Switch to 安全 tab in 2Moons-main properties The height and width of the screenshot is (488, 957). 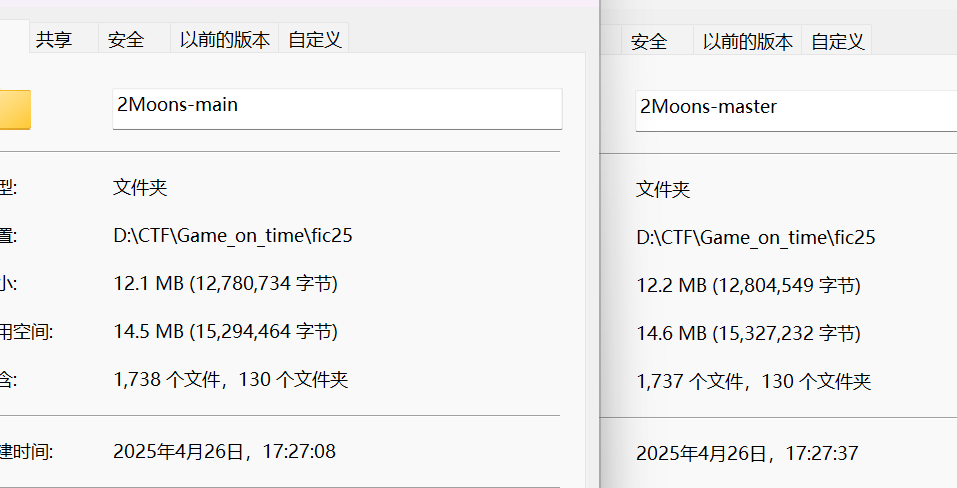coord(126,40)
